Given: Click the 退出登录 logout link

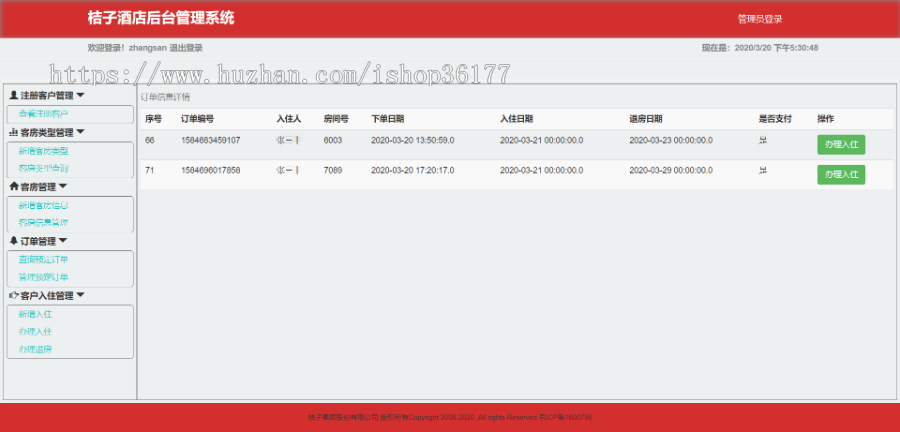Looking at the screenshot, I should 186,48.
